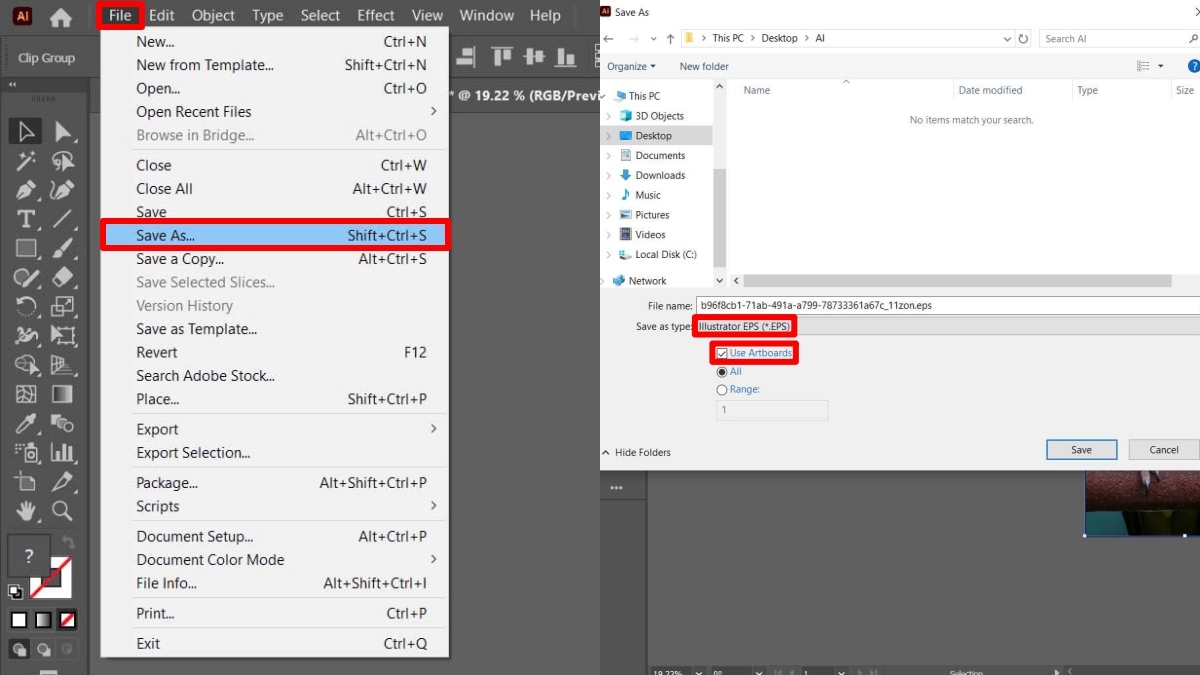Screen dimensions: 1200x675
Task: Swap fill and stroke colors
Action: tap(68, 543)
